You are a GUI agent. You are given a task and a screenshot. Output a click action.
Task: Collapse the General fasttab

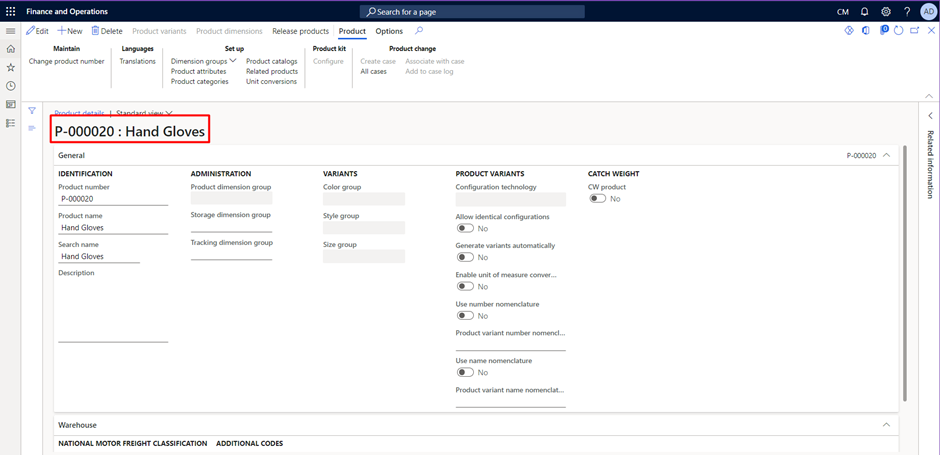coord(887,155)
